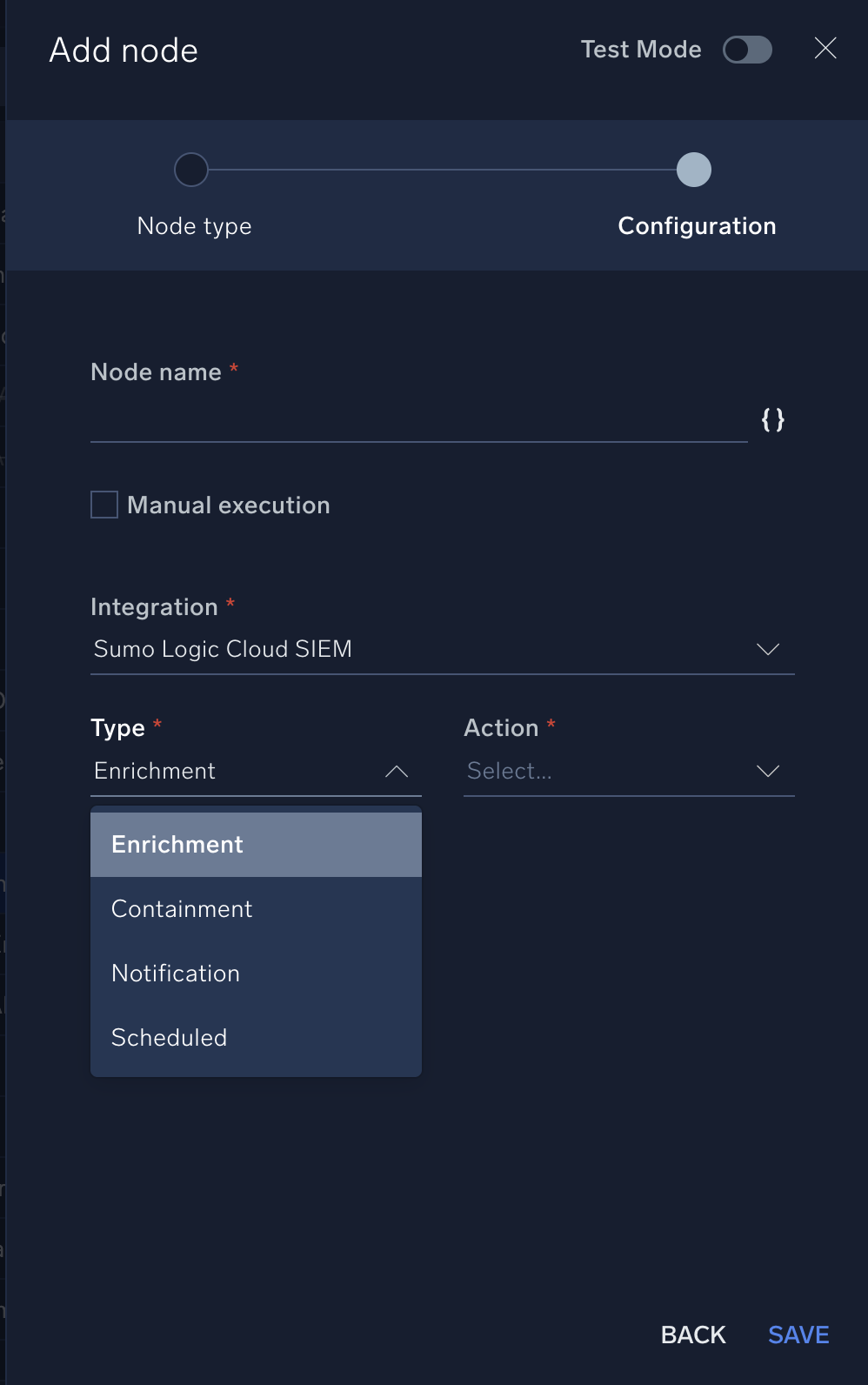Check the Manual execution checkbox
The height and width of the screenshot is (1385, 868).
(104, 505)
